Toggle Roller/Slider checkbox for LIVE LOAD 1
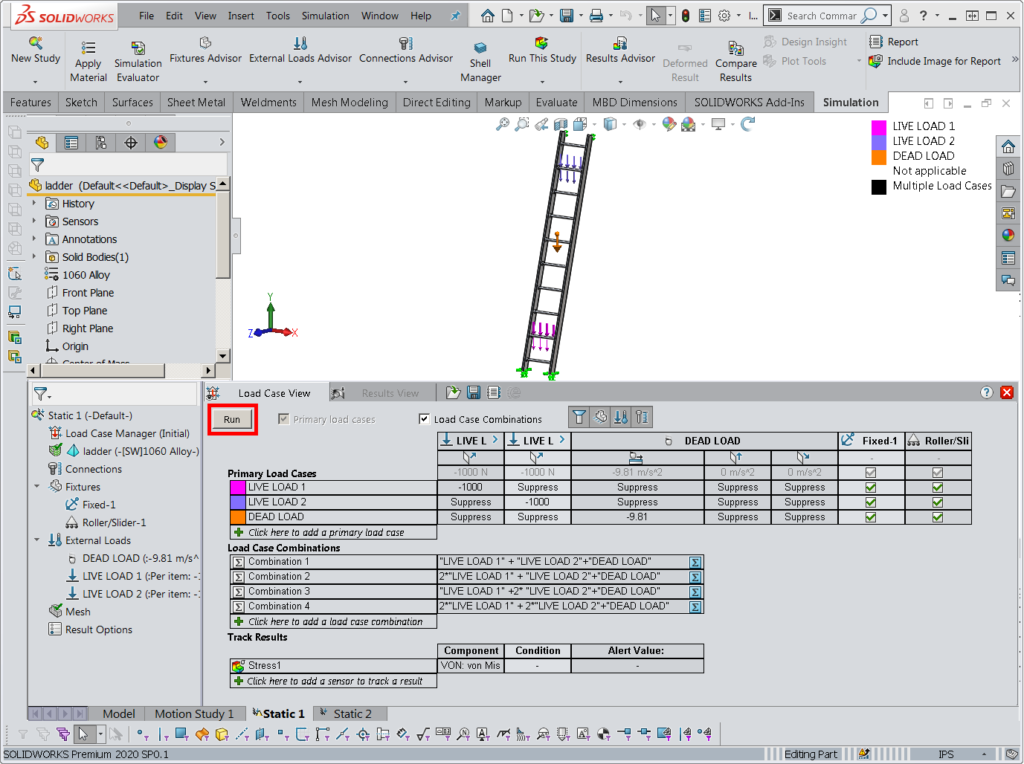 pos(938,487)
